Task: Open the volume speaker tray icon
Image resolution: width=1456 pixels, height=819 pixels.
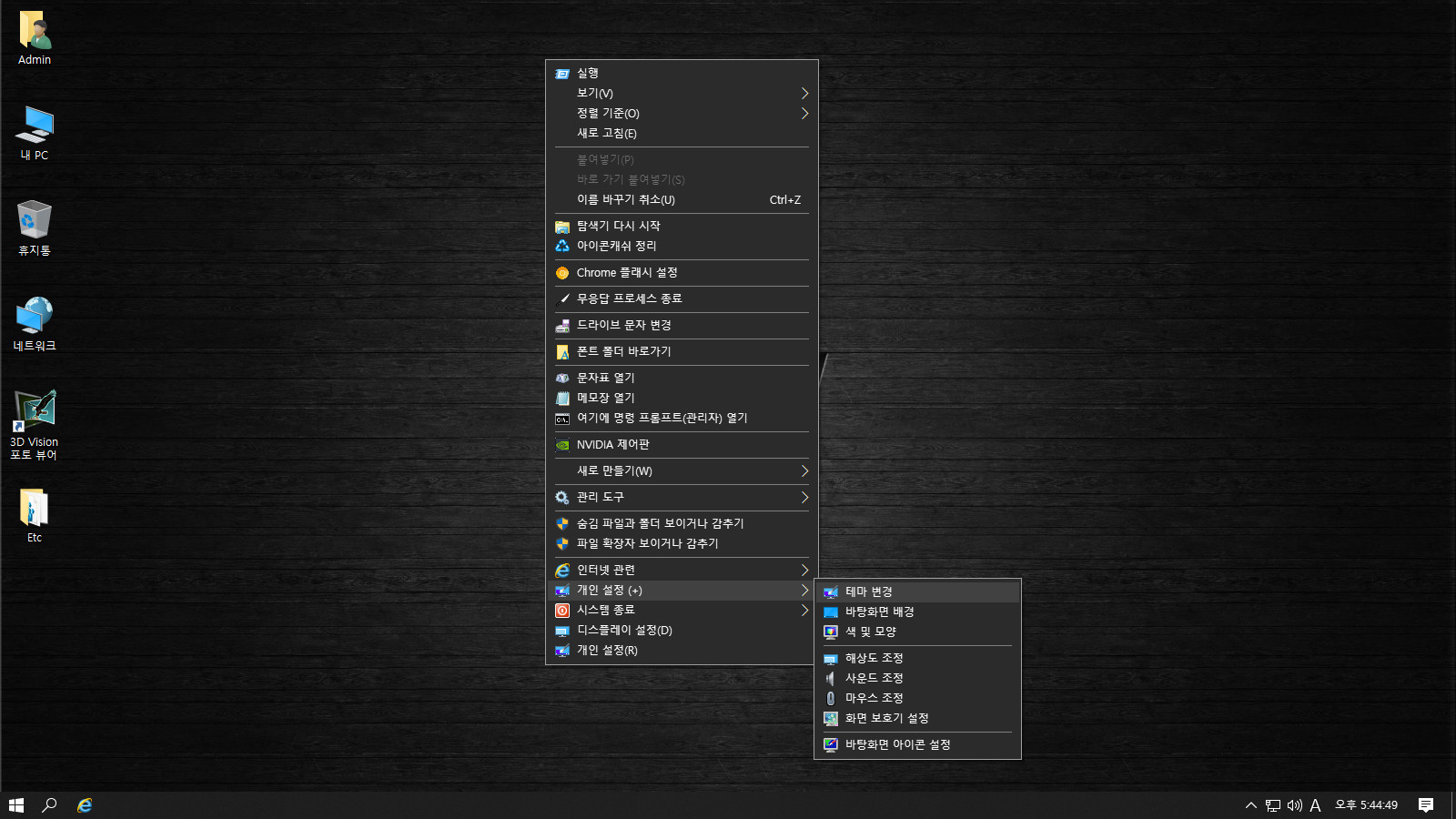Action: click(x=1294, y=805)
